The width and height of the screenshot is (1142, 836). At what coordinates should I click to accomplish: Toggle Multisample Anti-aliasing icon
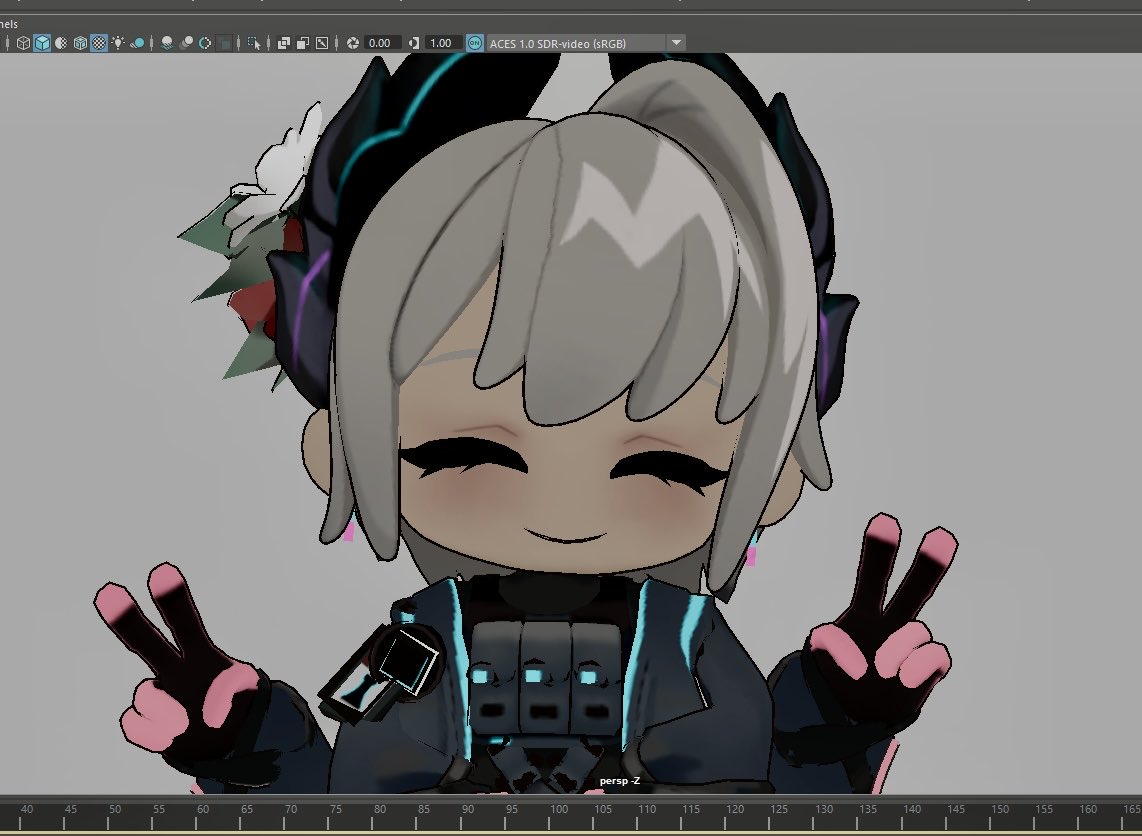(x=205, y=43)
